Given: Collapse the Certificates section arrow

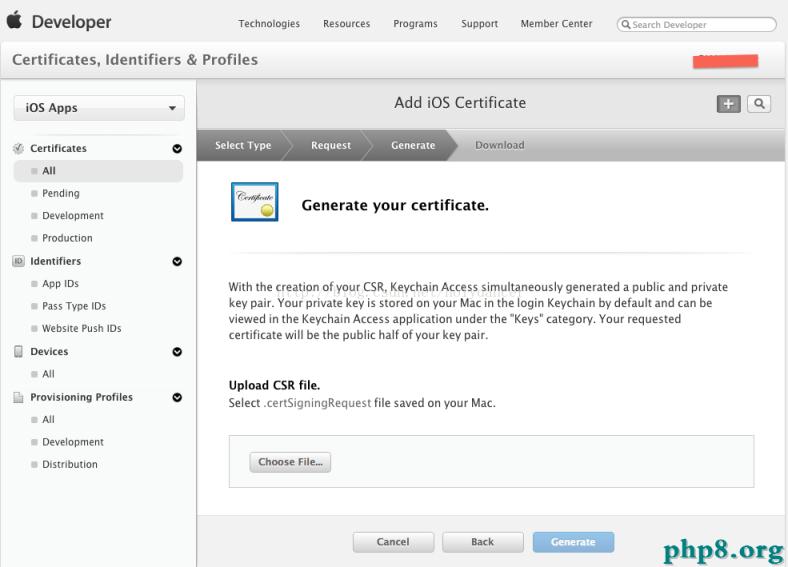Looking at the screenshot, I should pyautogui.click(x=177, y=149).
